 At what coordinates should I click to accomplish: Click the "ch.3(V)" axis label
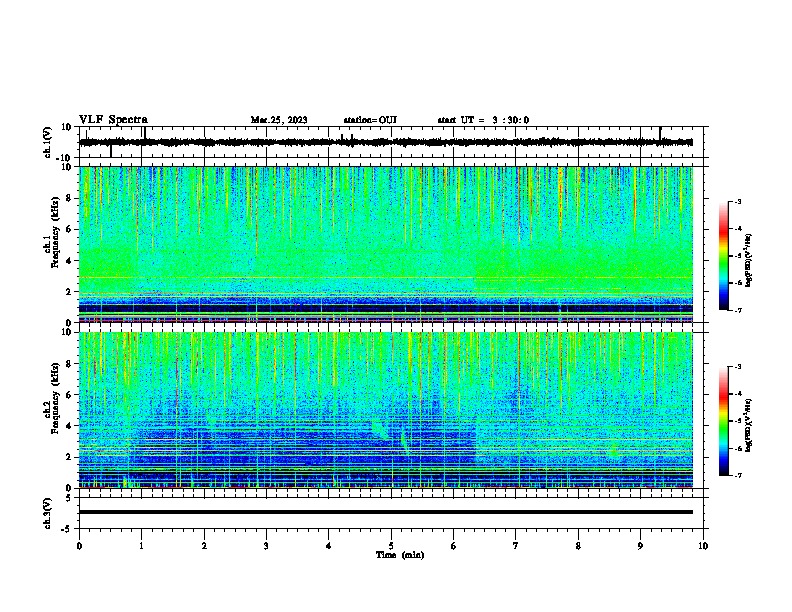tap(48, 513)
